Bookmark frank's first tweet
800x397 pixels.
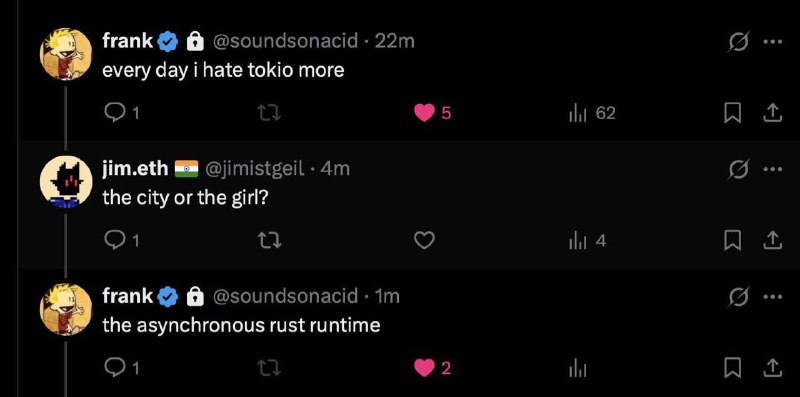[x=732, y=113]
